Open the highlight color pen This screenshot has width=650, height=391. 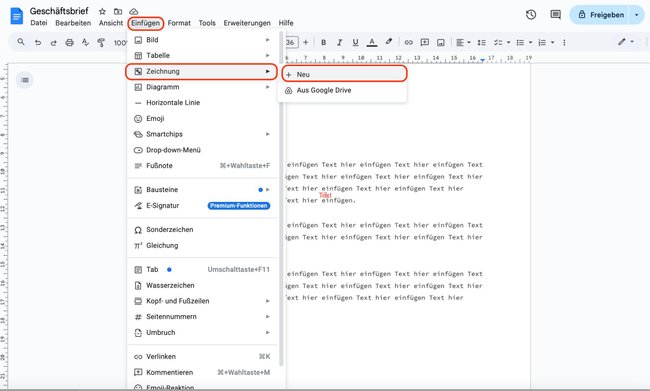click(x=388, y=42)
